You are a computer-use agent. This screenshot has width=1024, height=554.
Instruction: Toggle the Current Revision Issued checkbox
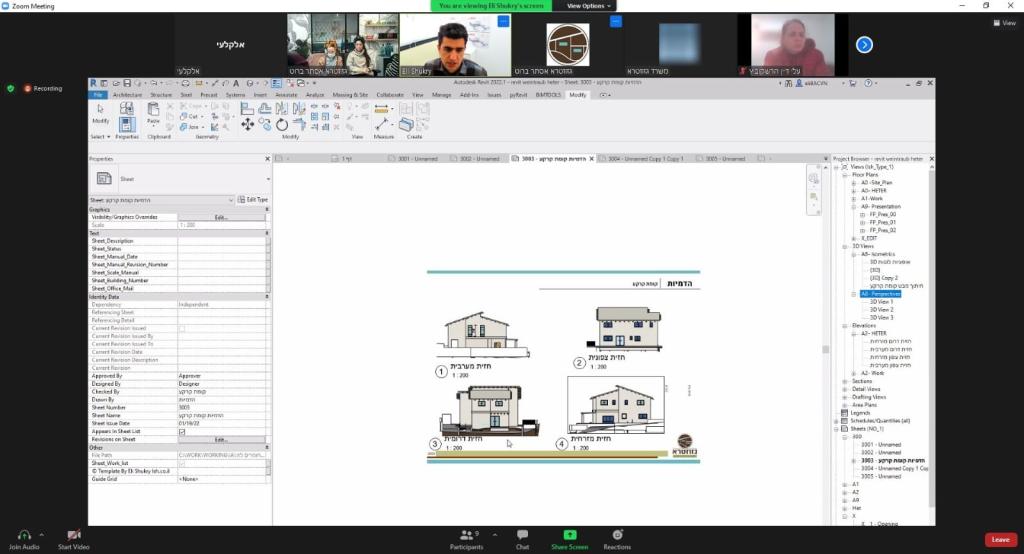coord(182,329)
